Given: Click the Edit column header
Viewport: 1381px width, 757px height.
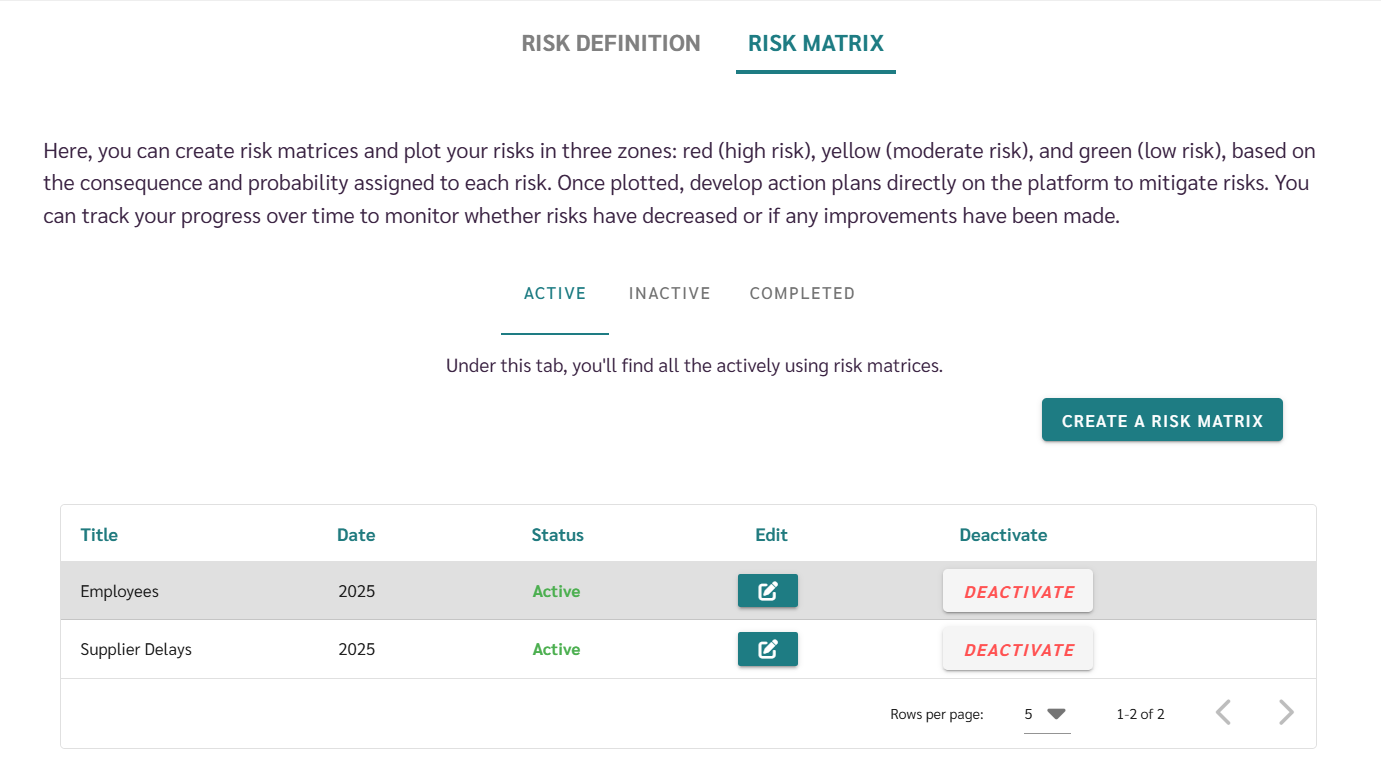Looking at the screenshot, I should pos(771,535).
